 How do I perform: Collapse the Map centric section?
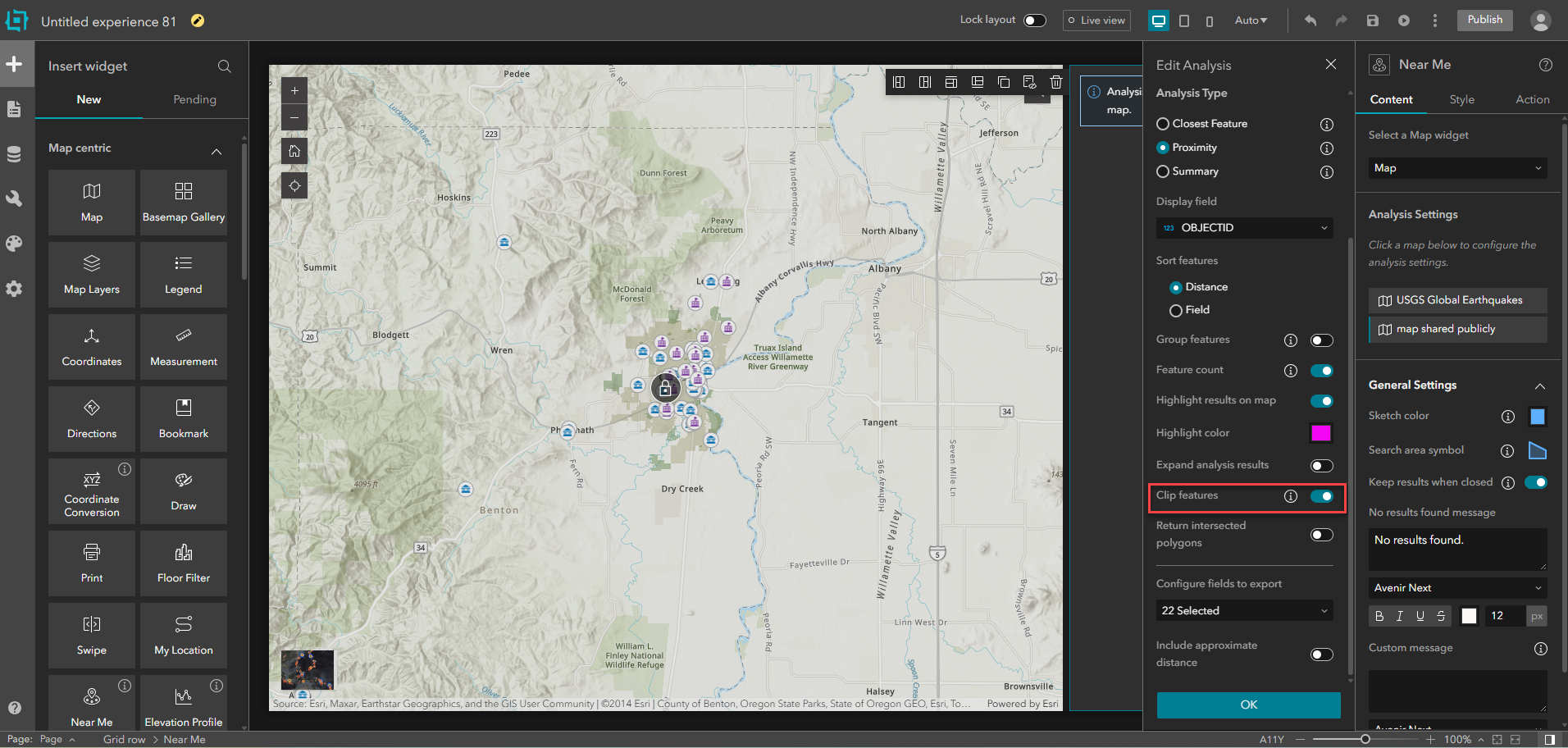217,152
